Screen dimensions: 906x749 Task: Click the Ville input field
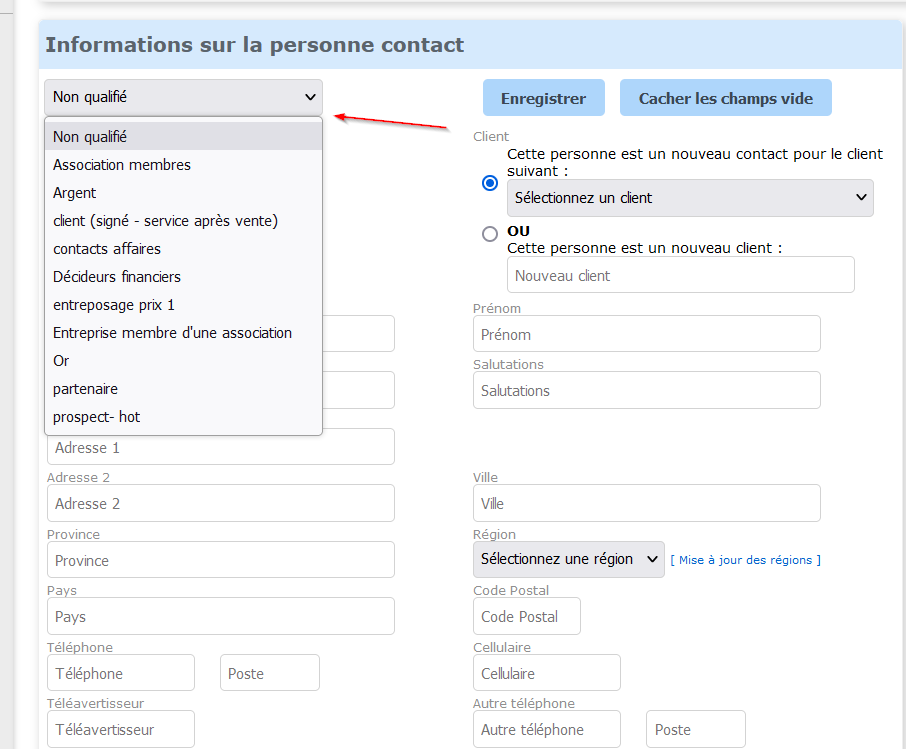[x=646, y=503]
